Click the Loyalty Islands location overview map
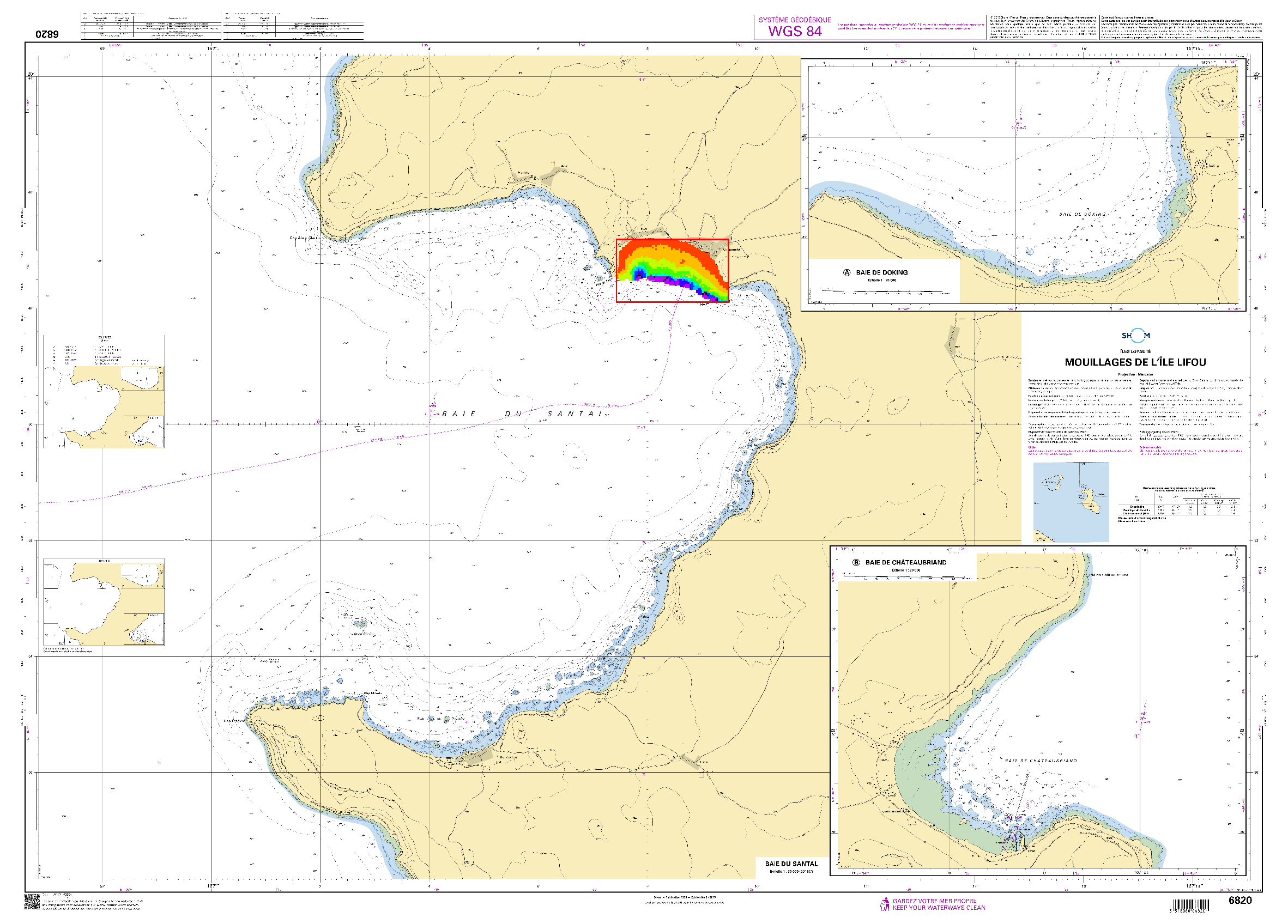This screenshot has height=924, width=1288. [1071, 502]
